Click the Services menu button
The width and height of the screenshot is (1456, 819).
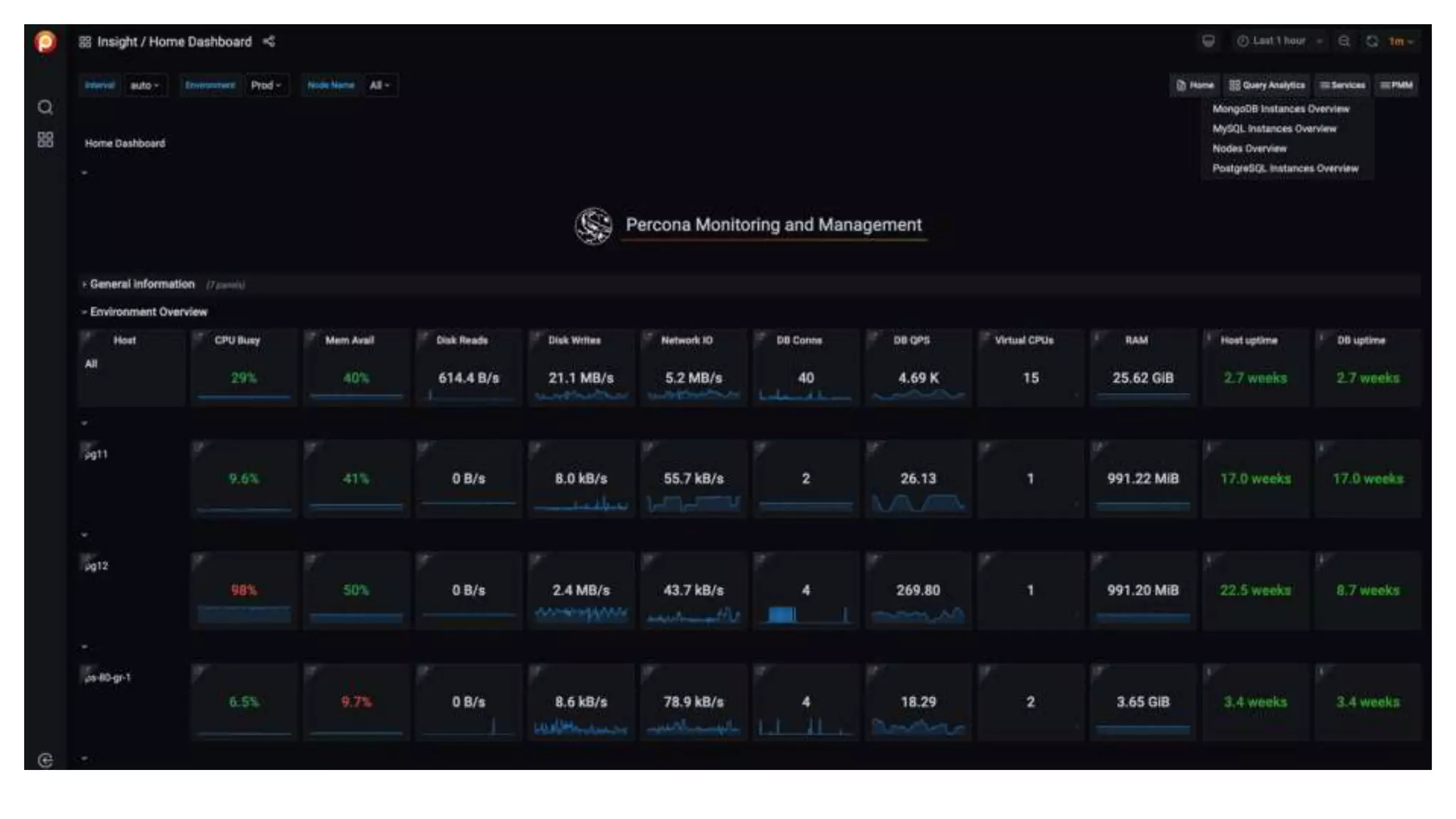[x=1342, y=85]
